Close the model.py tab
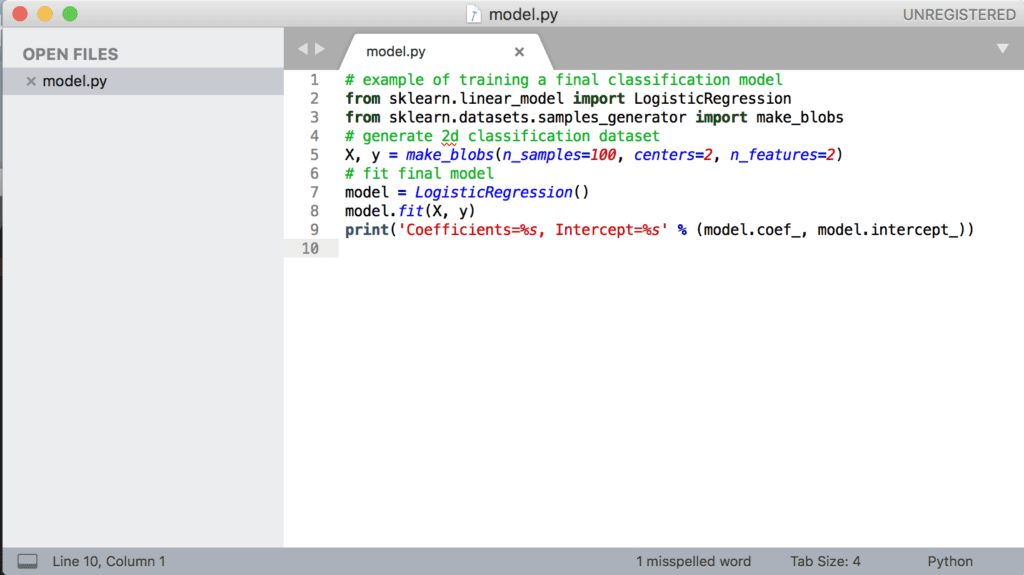 tap(519, 52)
